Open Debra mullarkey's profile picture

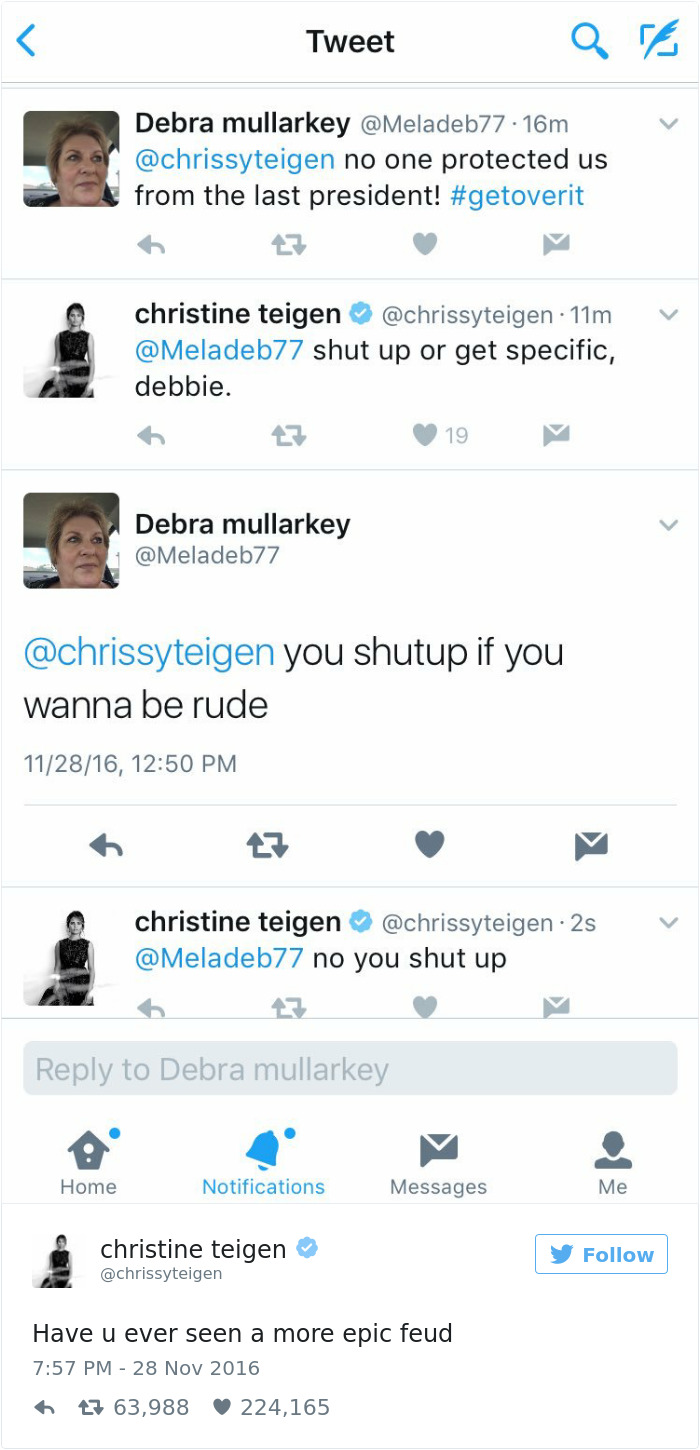click(x=71, y=540)
